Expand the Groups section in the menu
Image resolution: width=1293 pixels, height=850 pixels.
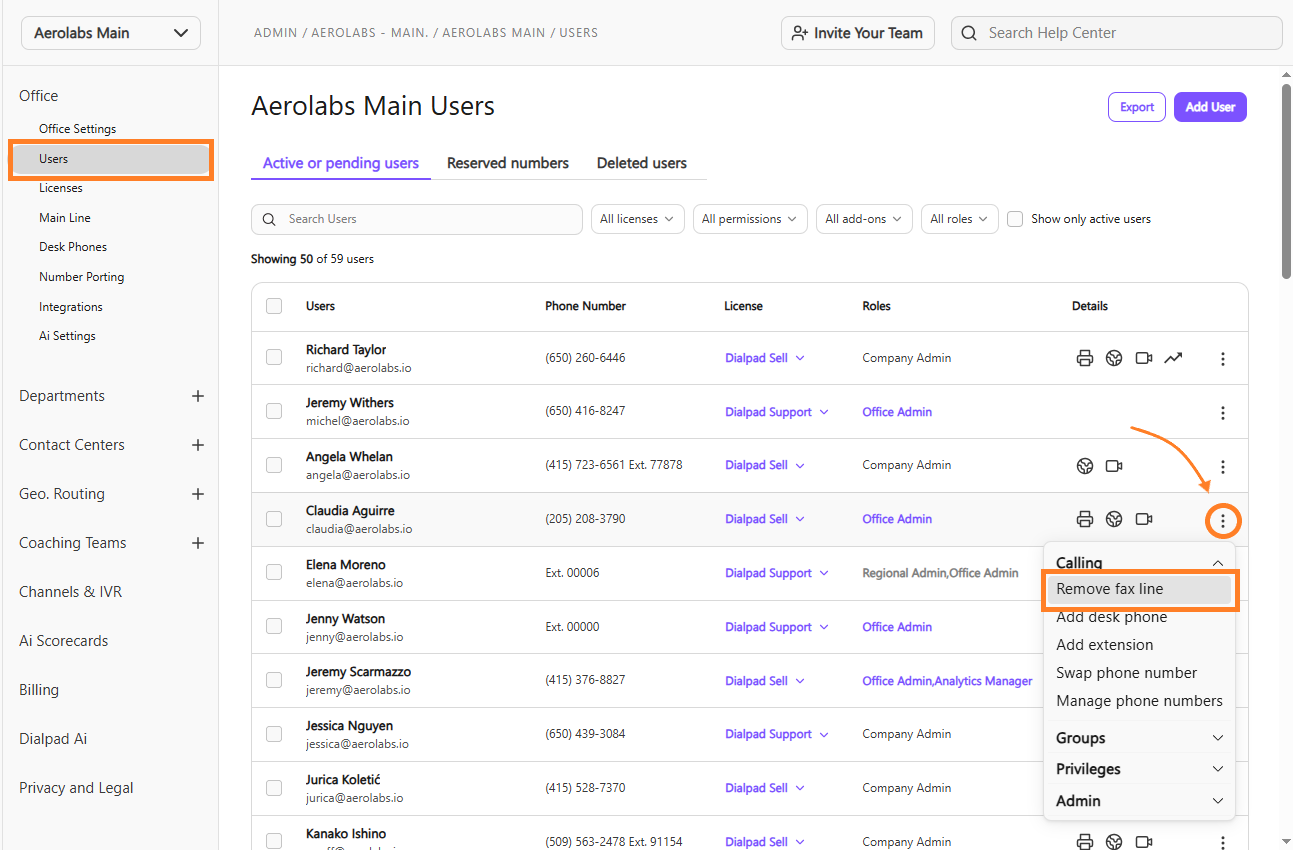pyautogui.click(x=1139, y=738)
